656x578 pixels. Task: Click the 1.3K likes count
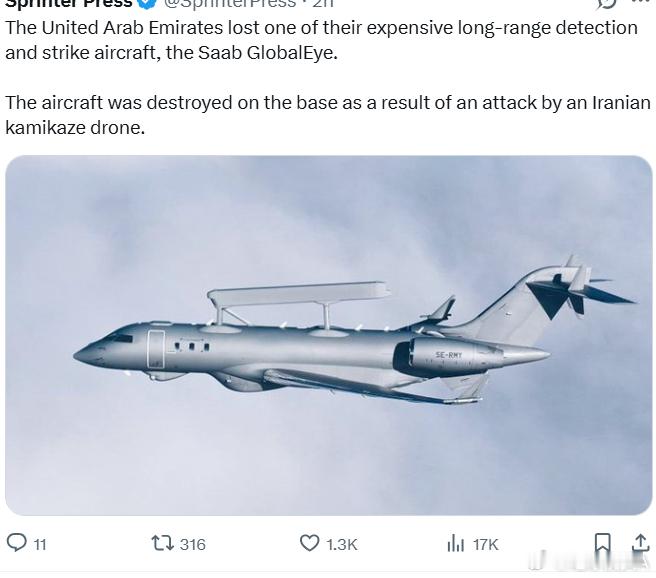pyautogui.click(x=342, y=544)
